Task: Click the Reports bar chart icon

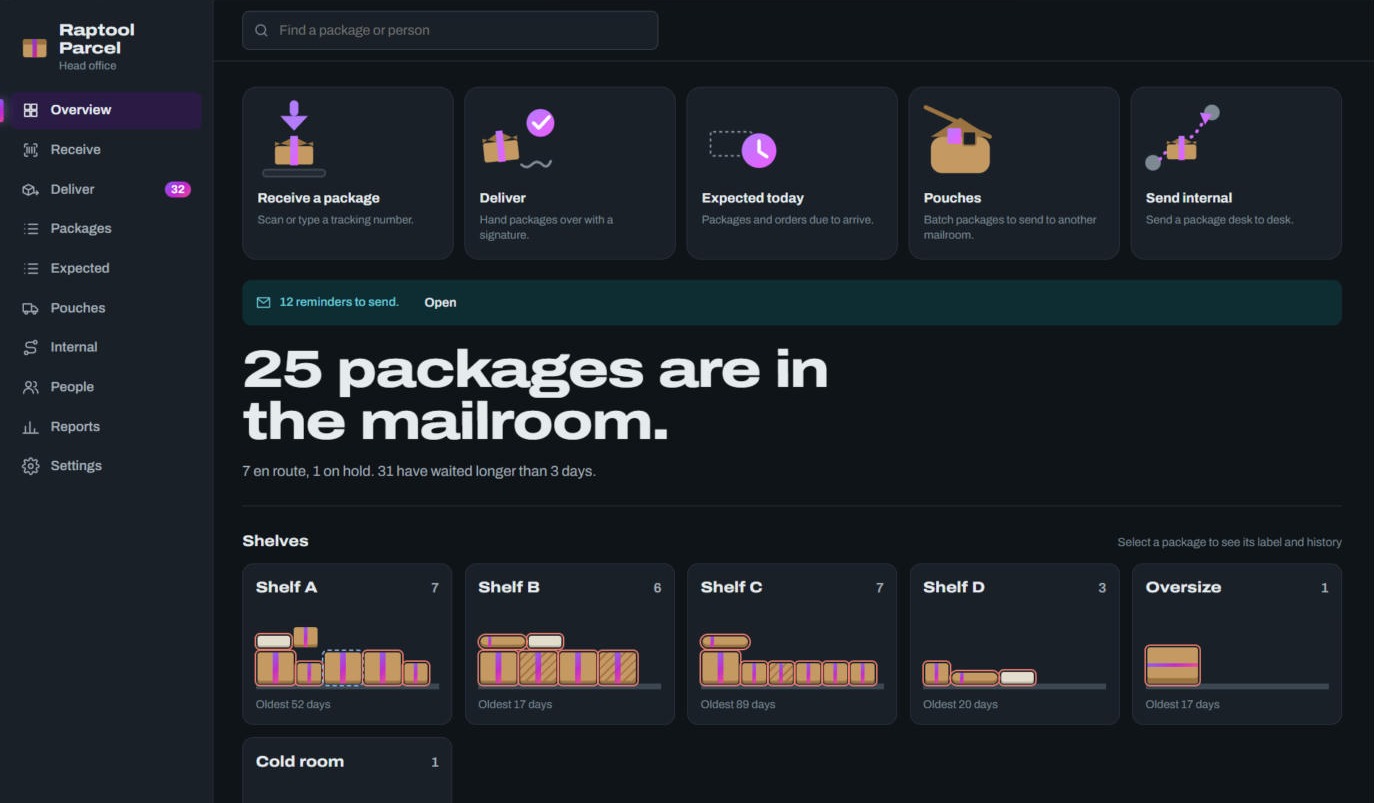Action: tap(31, 427)
